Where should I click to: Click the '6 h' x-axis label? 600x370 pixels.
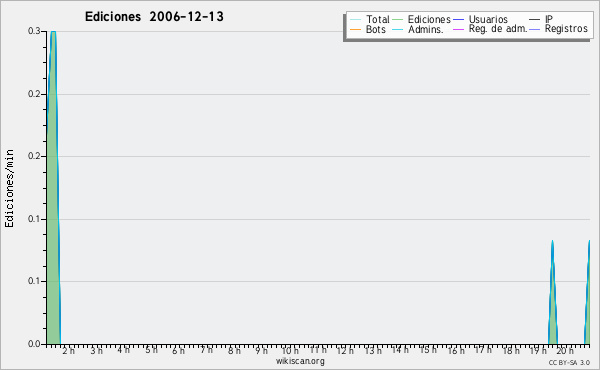178,351
